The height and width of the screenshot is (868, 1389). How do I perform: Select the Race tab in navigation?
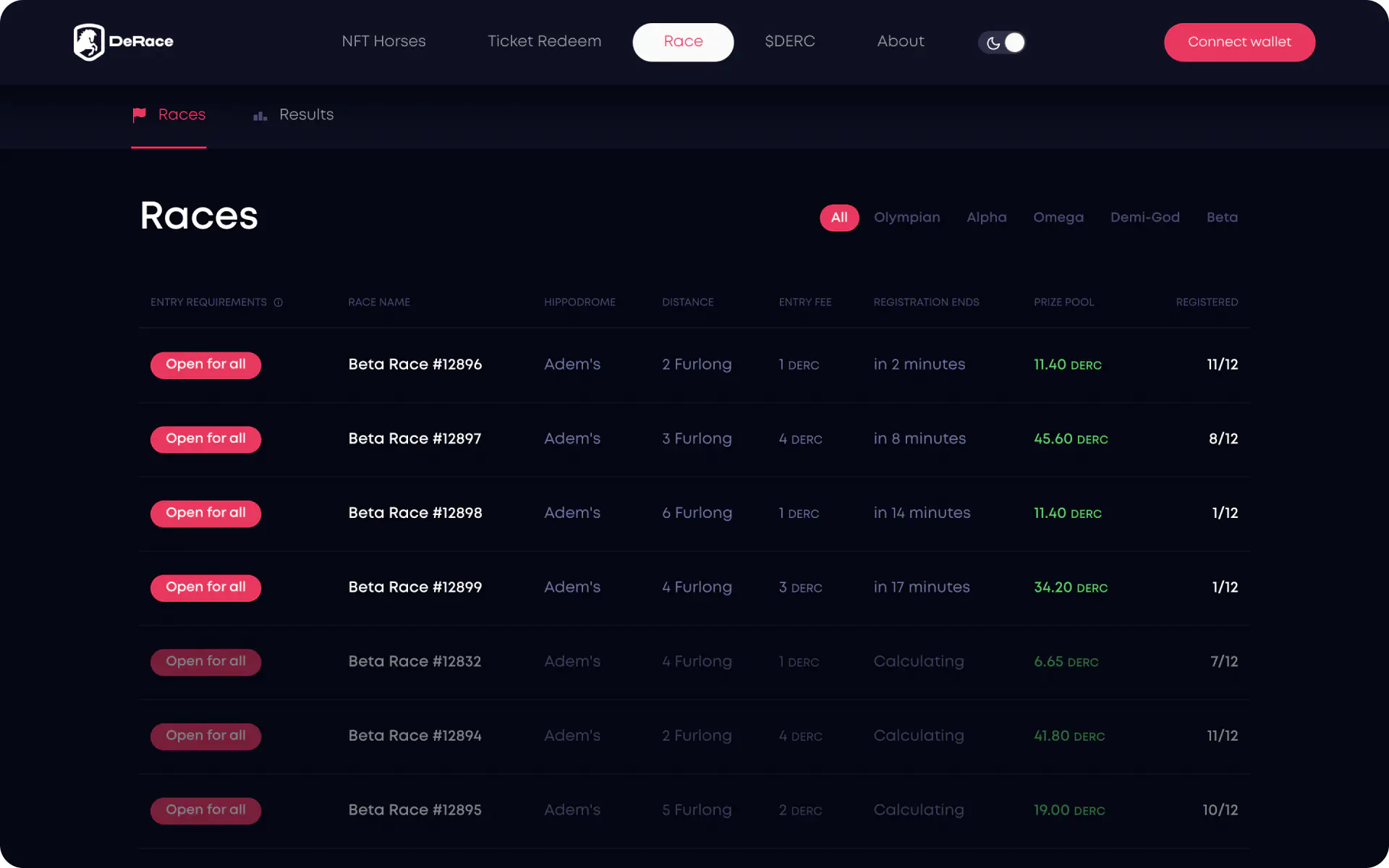coord(682,42)
